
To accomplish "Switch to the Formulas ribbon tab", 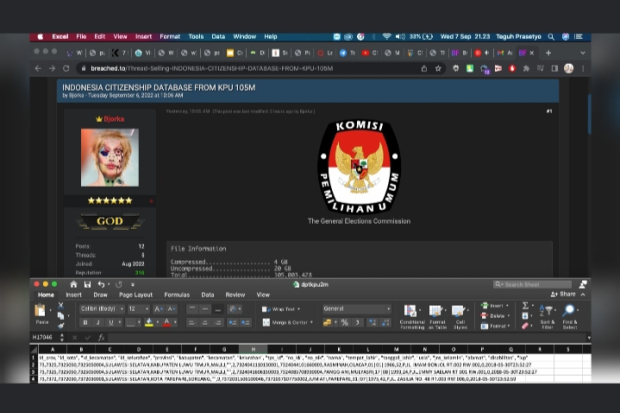I will click(177, 295).
